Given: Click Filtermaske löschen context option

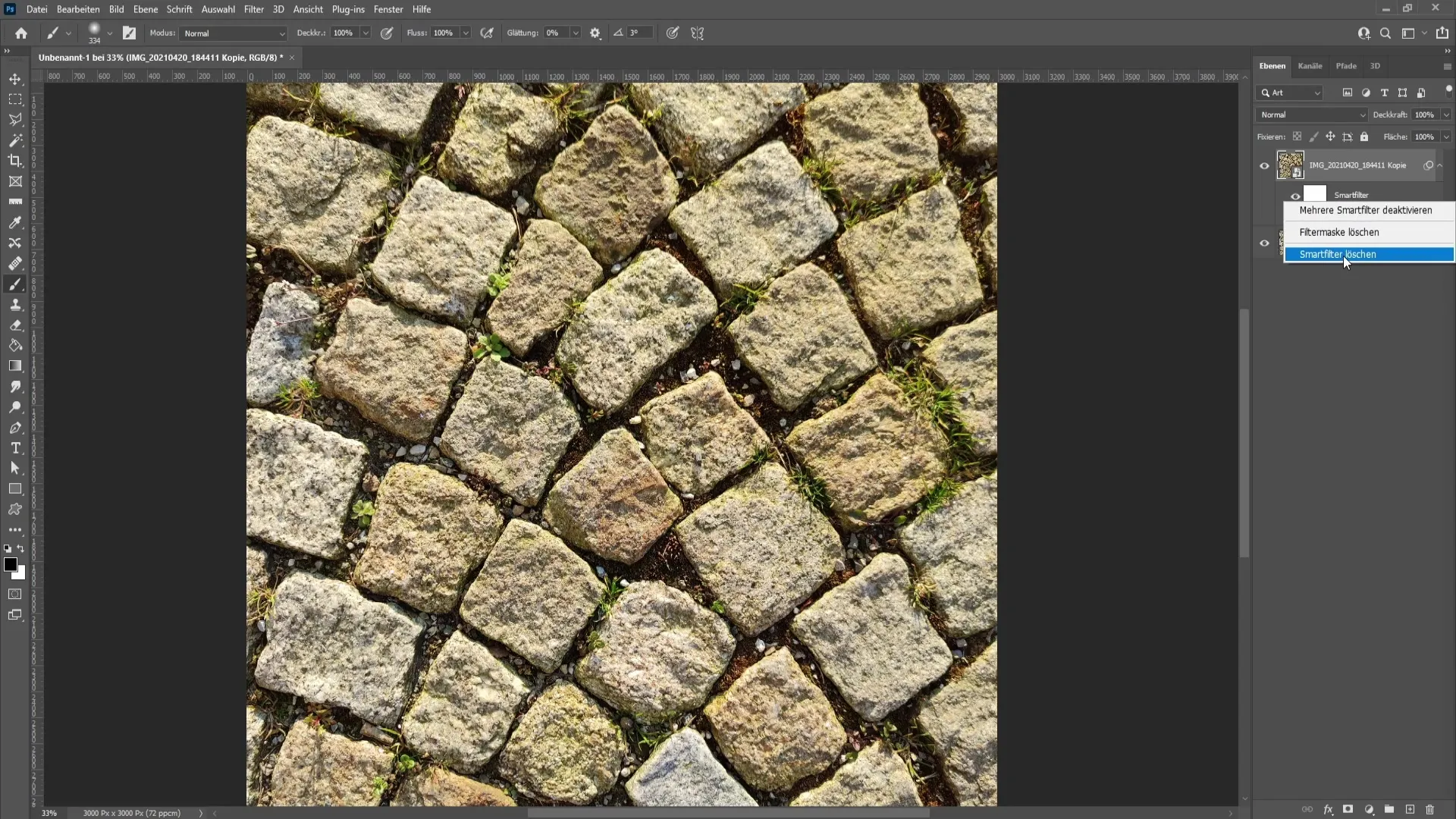Looking at the screenshot, I should pyautogui.click(x=1339, y=231).
